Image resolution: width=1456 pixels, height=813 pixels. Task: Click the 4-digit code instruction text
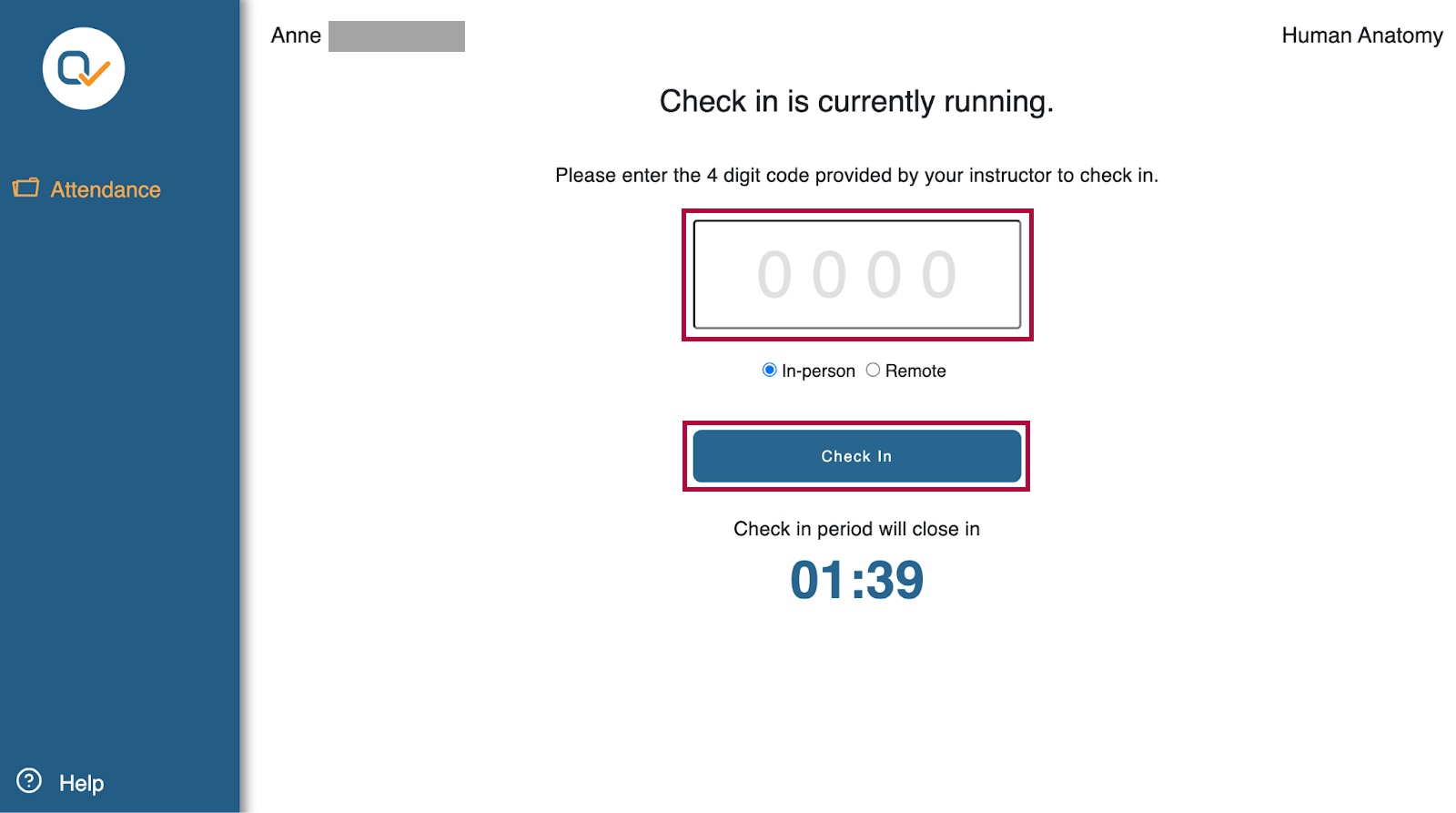[x=856, y=175]
